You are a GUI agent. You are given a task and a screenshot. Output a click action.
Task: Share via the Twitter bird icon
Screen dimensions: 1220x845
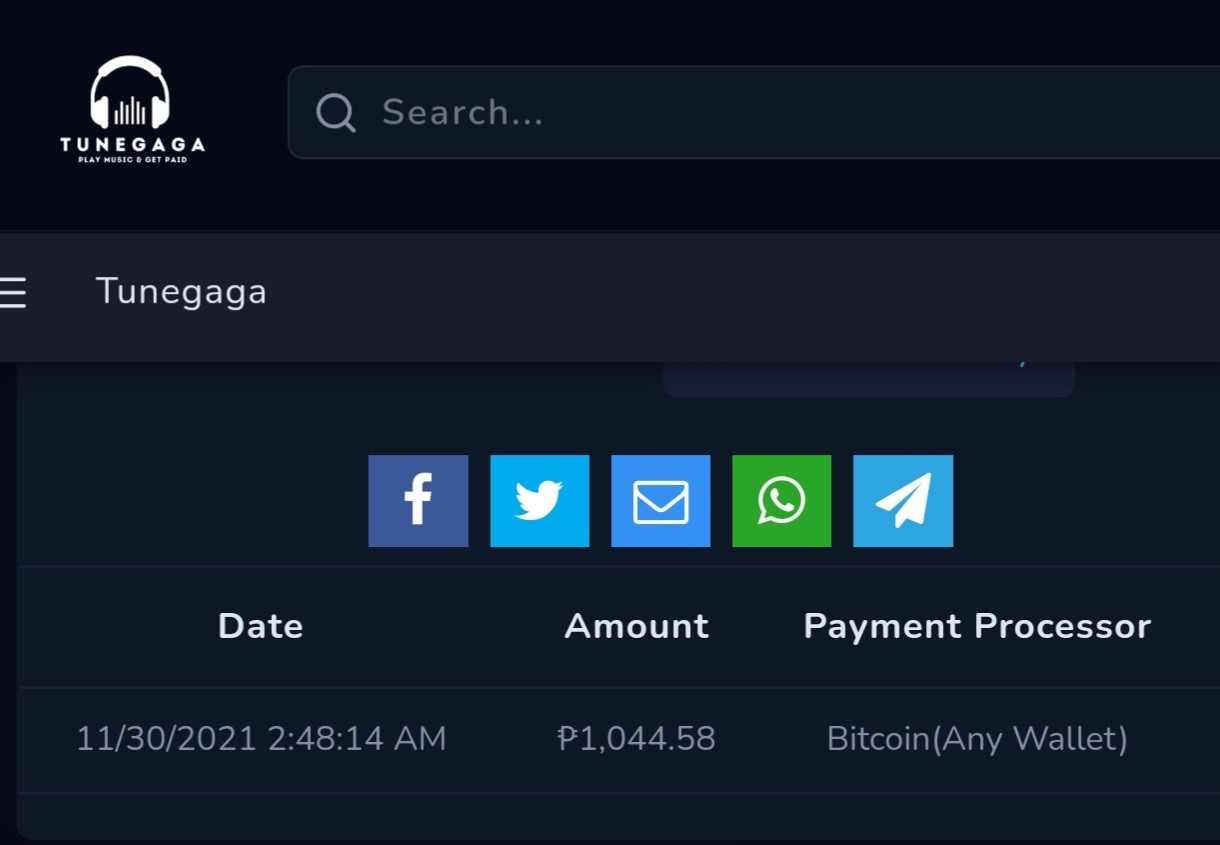pos(539,501)
